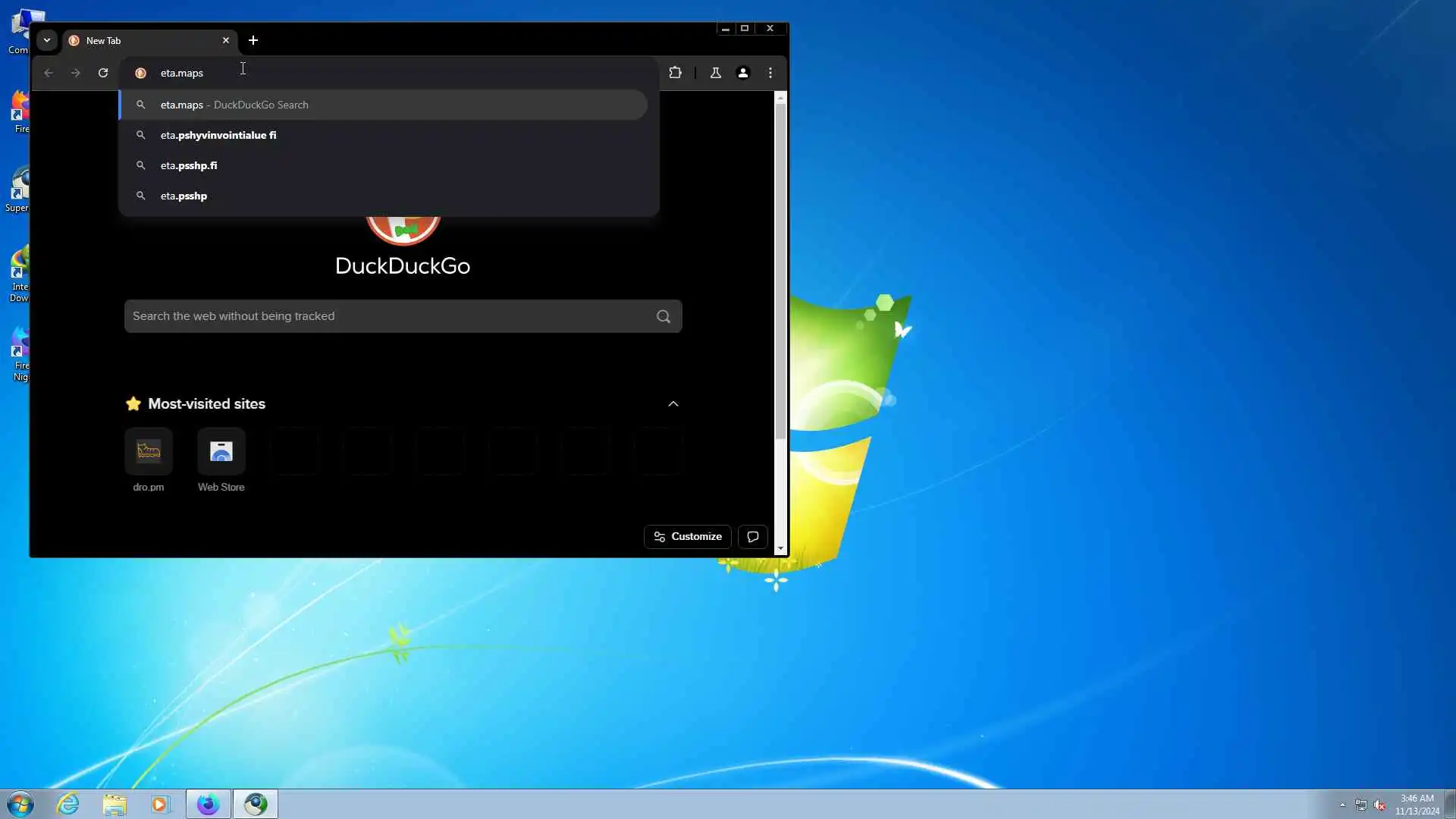1456x819 pixels.
Task: Click the magnifier icon in DuckDuckGo search box
Action: click(664, 317)
